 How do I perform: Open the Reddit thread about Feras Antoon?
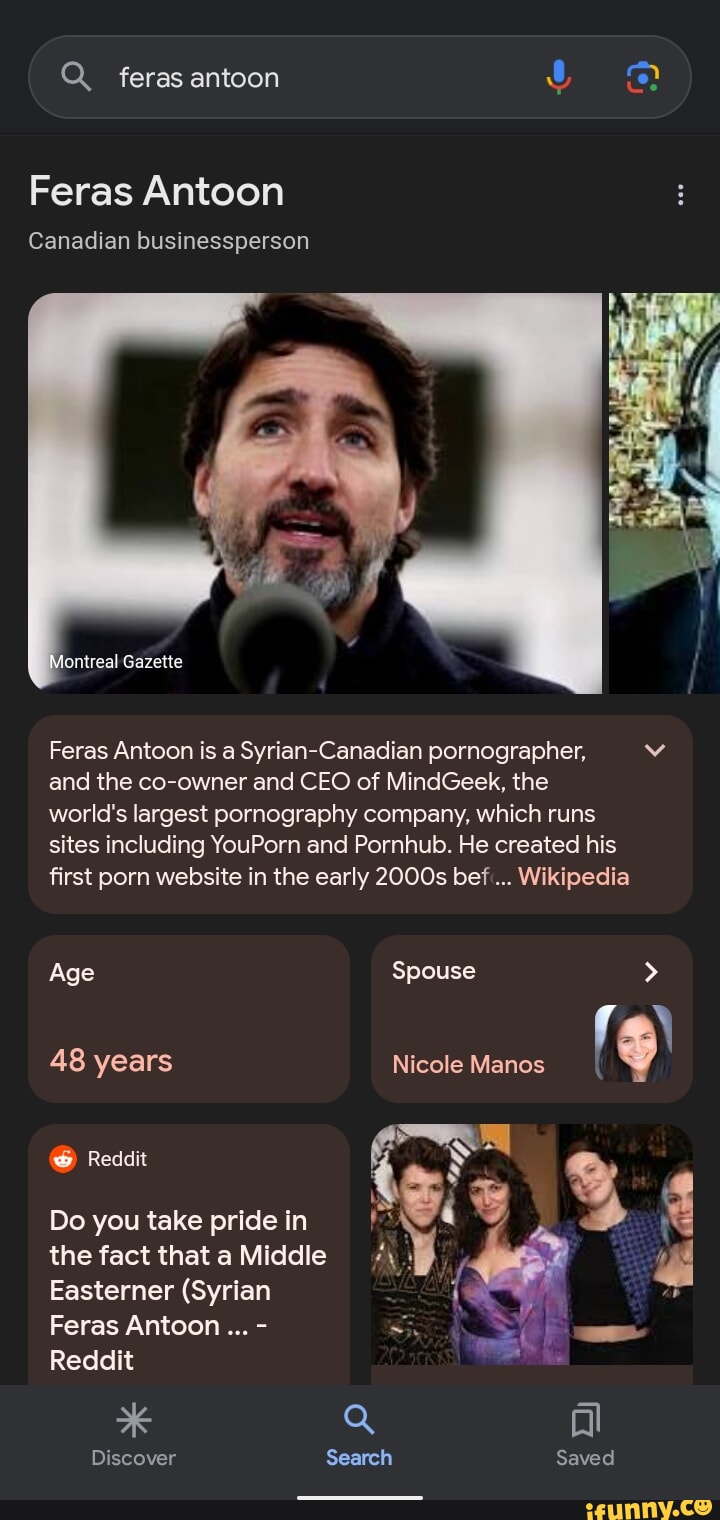[x=189, y=1290]
